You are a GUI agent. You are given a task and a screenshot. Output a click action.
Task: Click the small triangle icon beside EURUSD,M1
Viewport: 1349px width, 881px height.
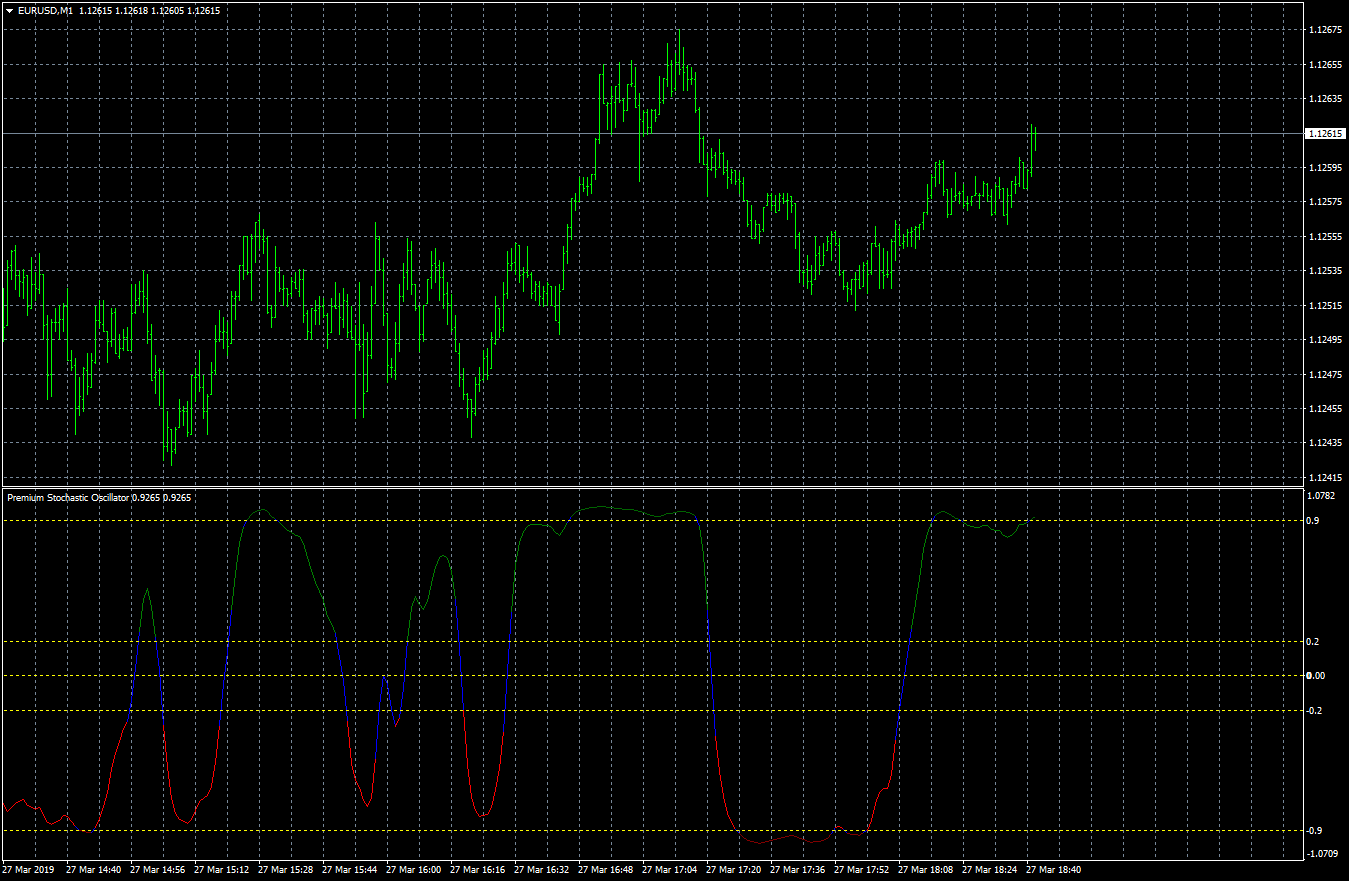9,10
